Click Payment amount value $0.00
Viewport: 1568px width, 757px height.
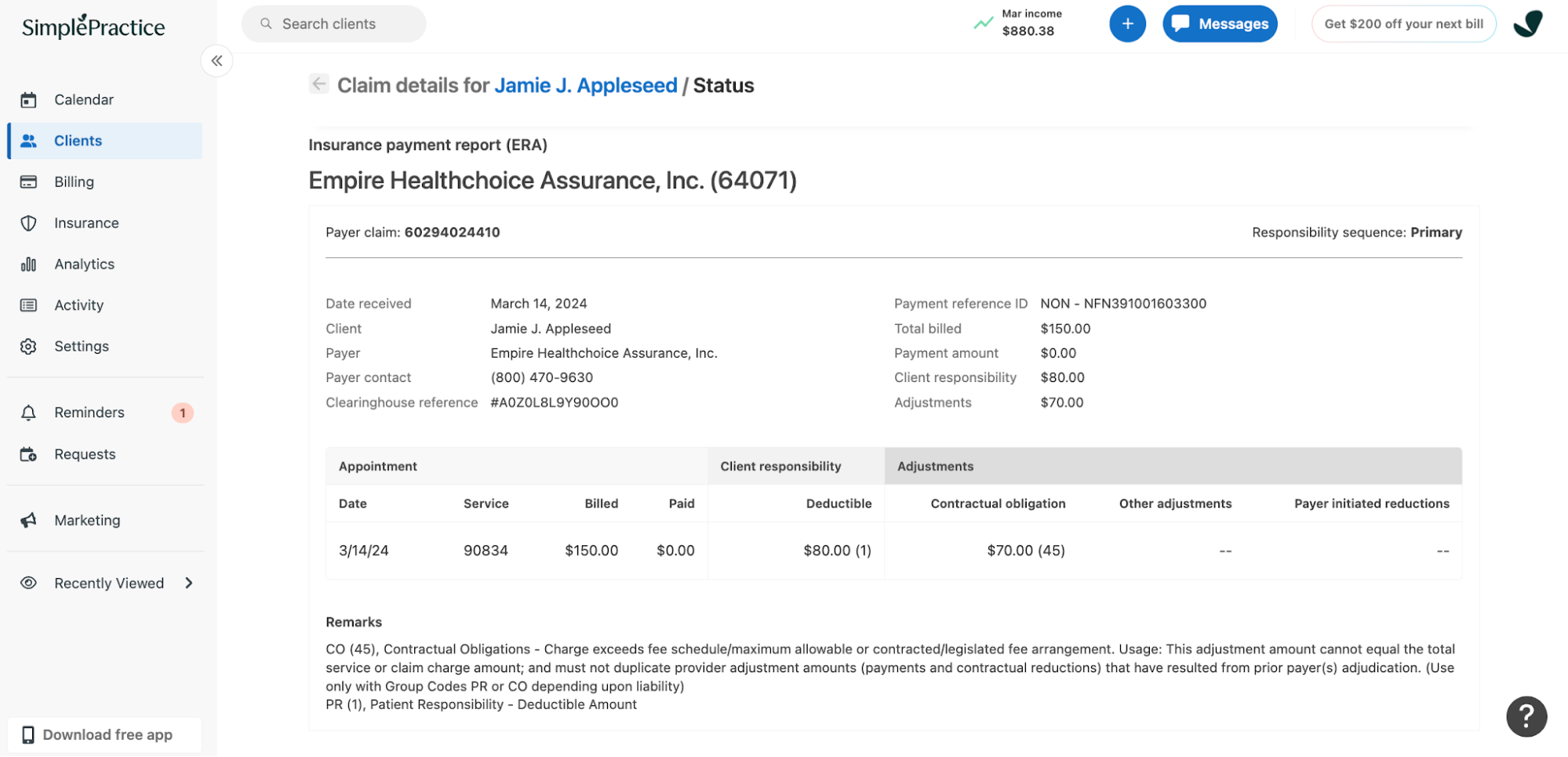pos(1058,353)
